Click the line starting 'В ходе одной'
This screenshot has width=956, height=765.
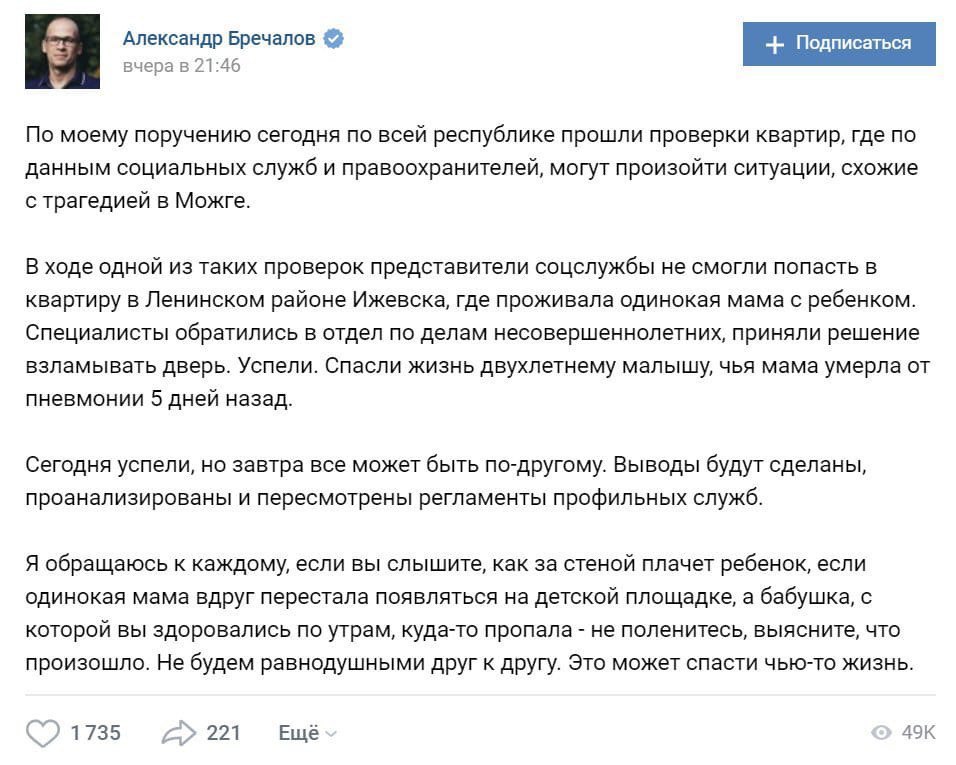[451, 267]
